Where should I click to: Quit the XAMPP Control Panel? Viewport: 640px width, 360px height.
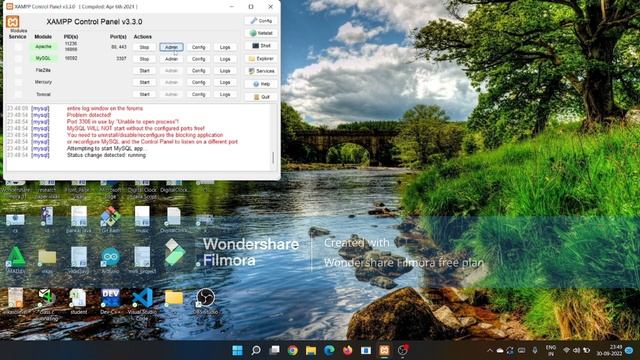click(261, 97)
